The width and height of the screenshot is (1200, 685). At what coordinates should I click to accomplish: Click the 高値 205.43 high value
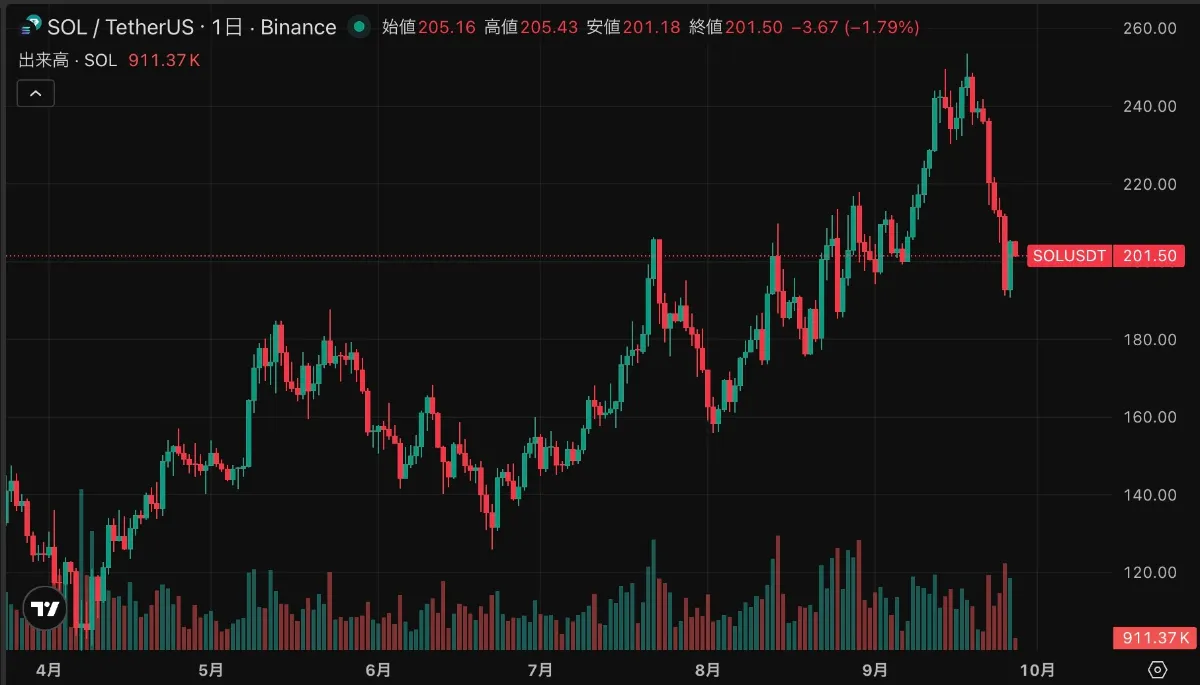pos(531,28)
